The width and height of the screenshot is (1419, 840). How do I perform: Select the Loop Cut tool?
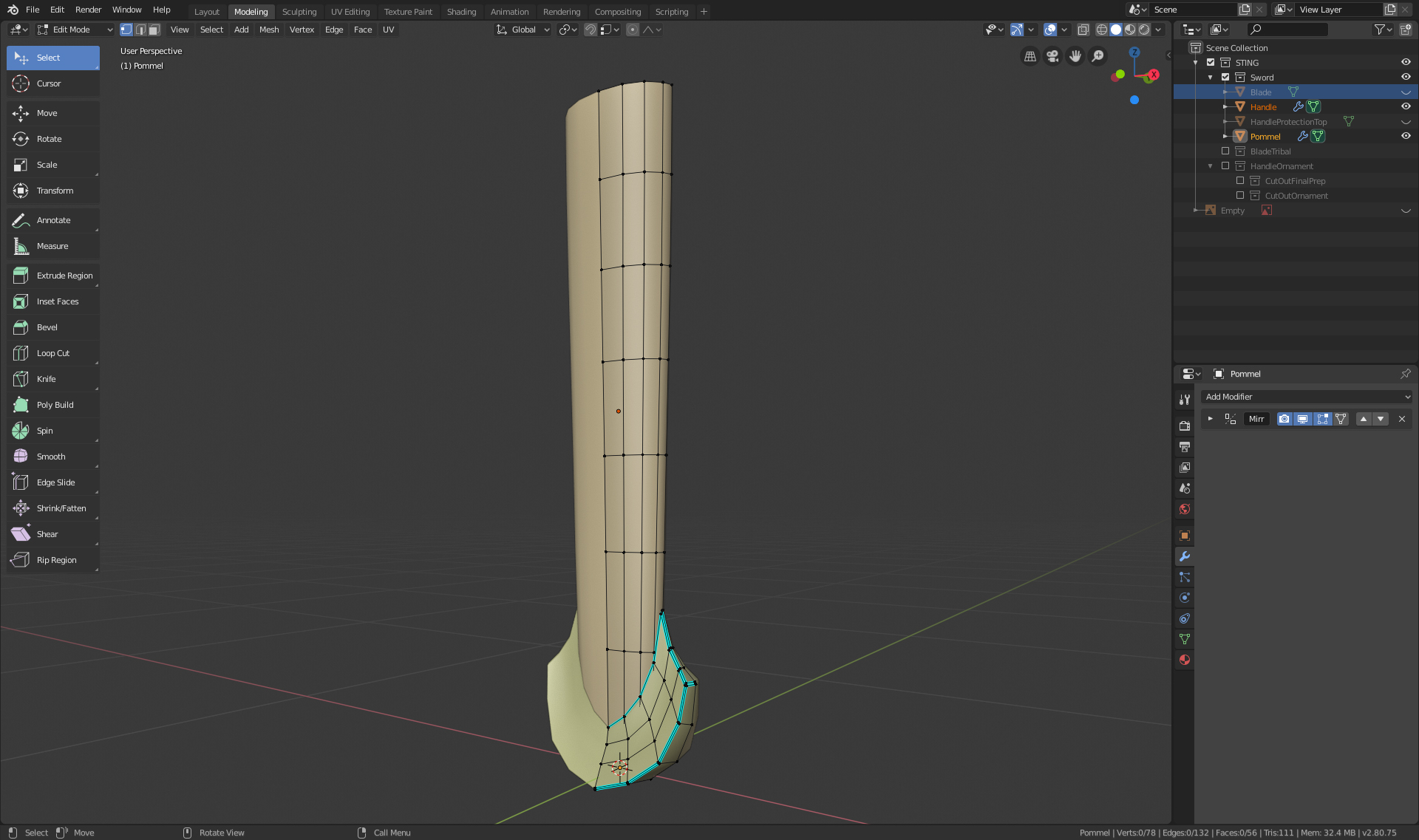pyautogui.click(x=52, y=353)
